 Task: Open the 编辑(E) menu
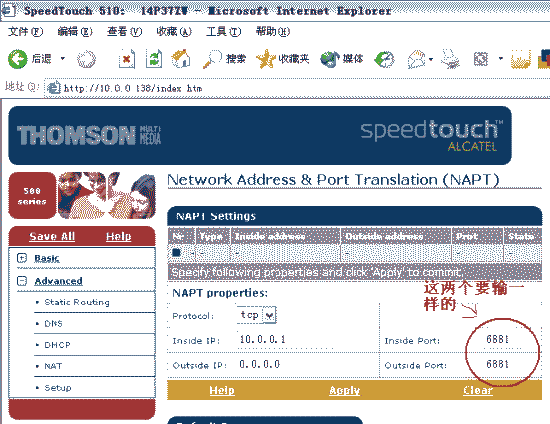tap(75, 32)
